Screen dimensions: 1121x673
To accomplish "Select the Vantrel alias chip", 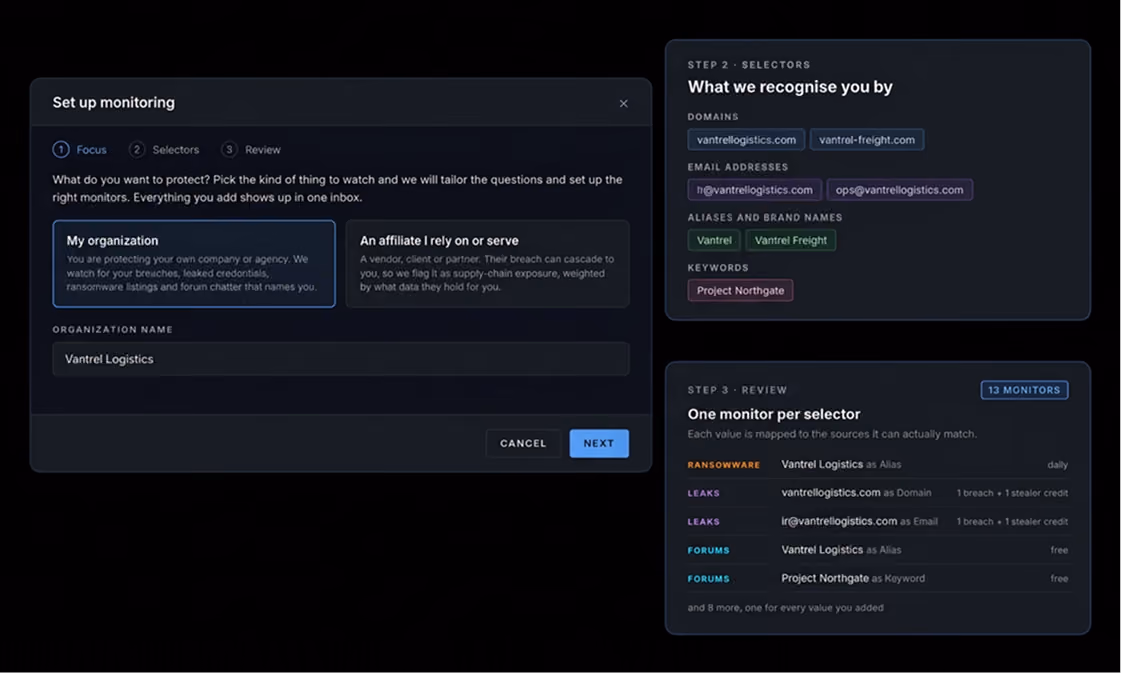I will 714,240.
